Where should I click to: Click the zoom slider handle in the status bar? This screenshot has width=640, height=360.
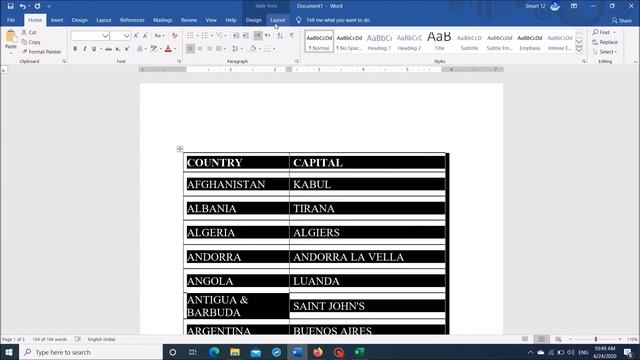(596, 339)
